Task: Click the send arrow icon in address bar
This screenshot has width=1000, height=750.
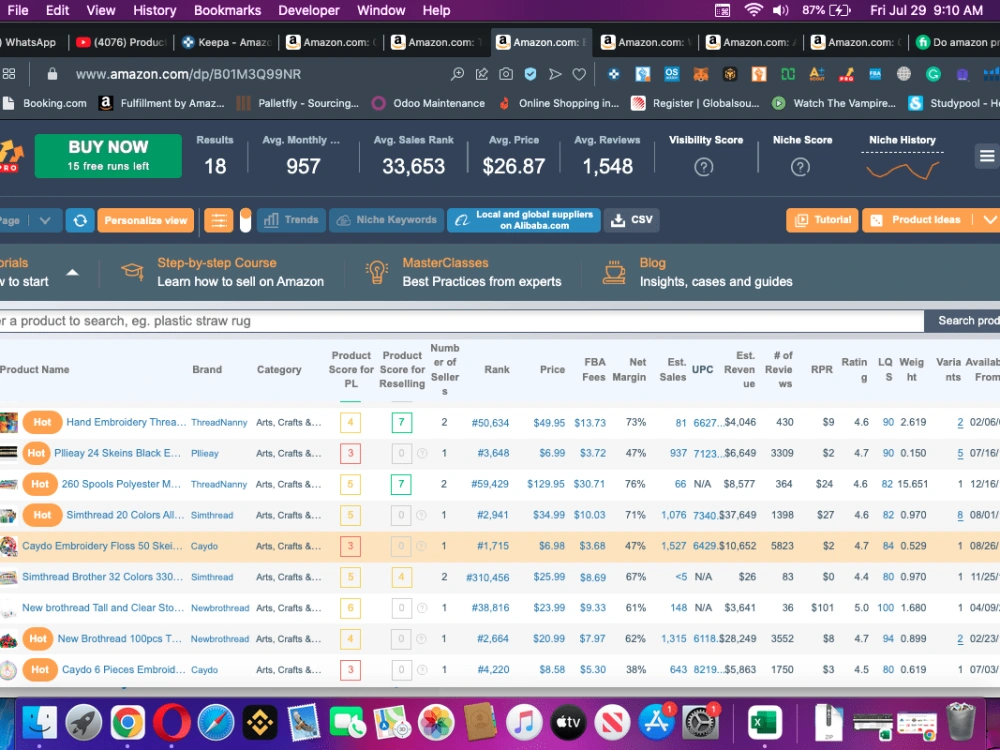Action: (555, 75)
